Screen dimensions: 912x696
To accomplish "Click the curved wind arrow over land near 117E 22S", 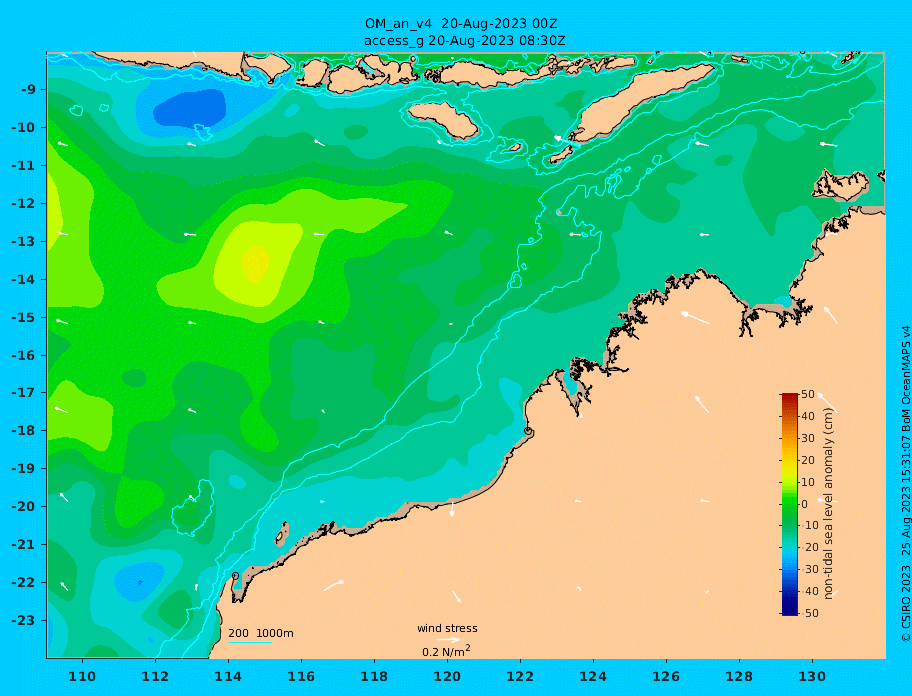I will click(334, 586).
